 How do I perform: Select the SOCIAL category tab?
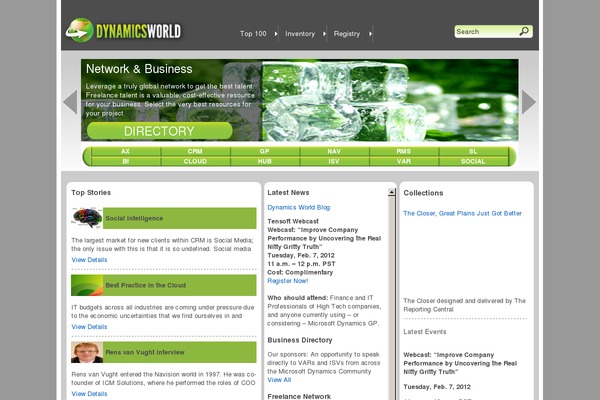(473, 161)
